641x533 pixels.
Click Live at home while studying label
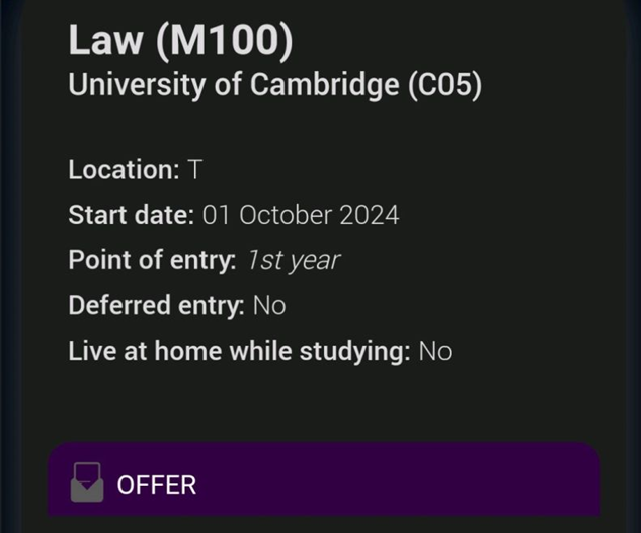click(240, 352)
